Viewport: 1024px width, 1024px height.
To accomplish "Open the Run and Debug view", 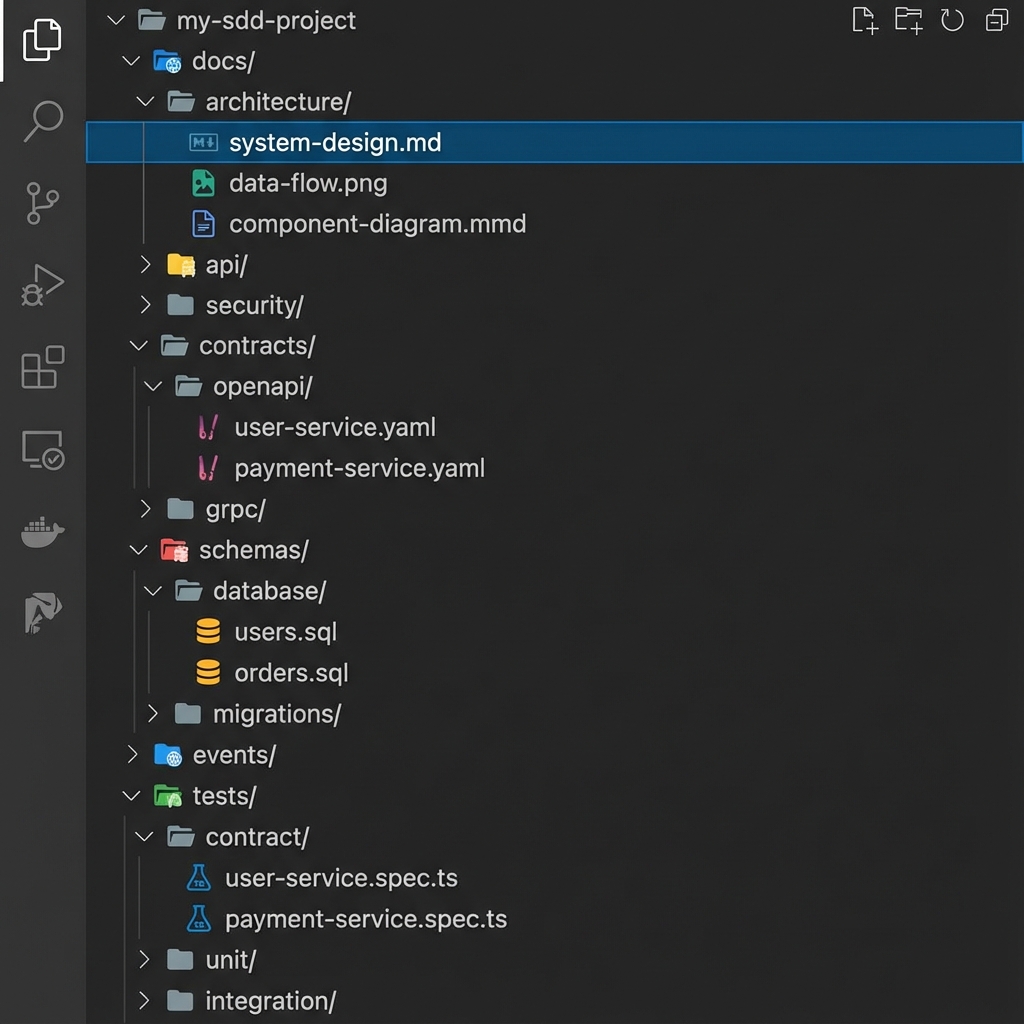I will click(41, 285).
